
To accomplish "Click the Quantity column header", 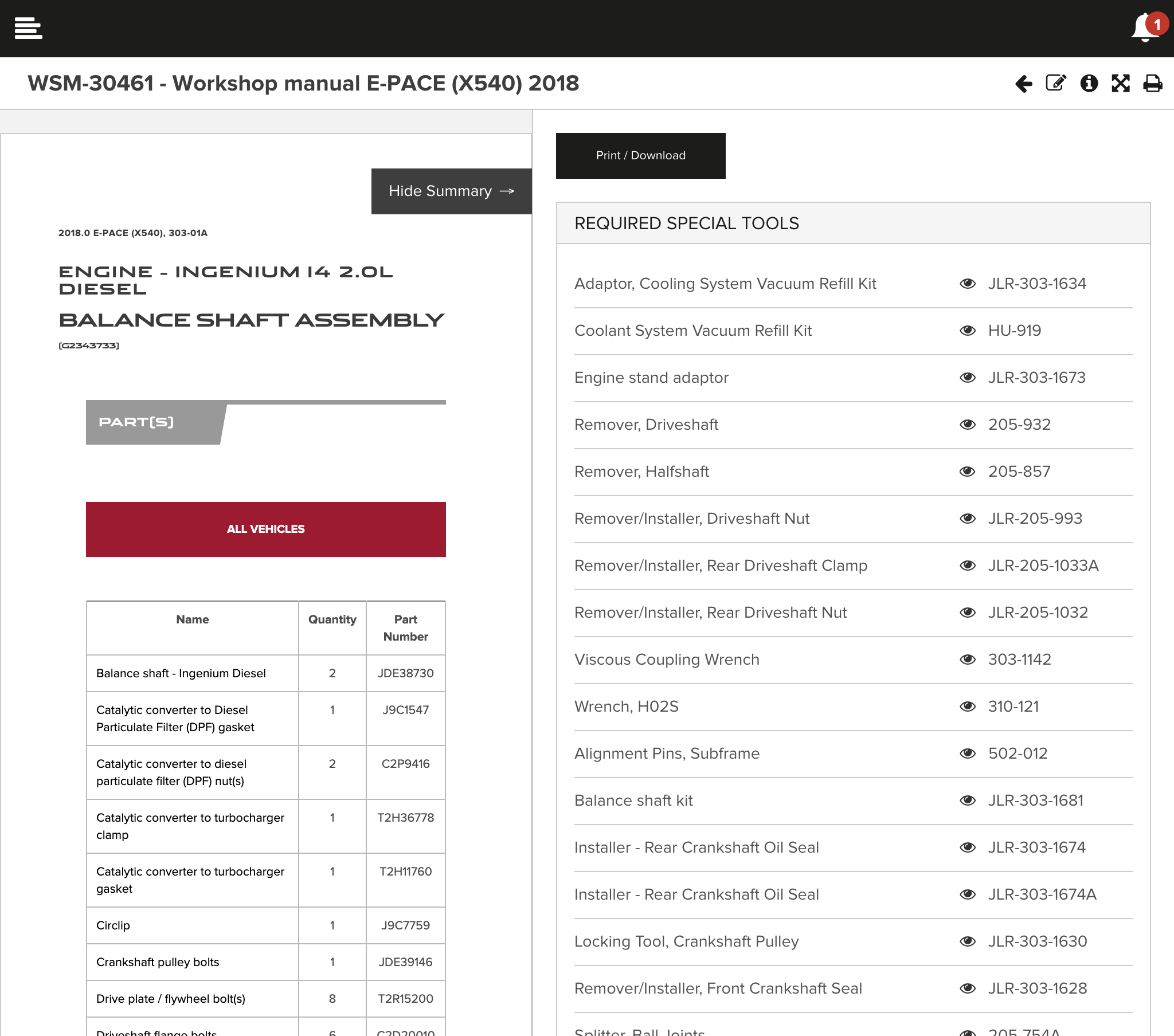I will pyautogui.click(x=332, y=619).
